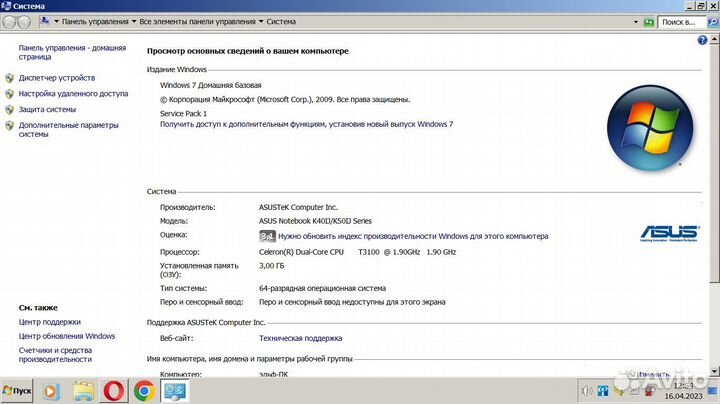Click the Service Pack 1 text

point(183,113)
